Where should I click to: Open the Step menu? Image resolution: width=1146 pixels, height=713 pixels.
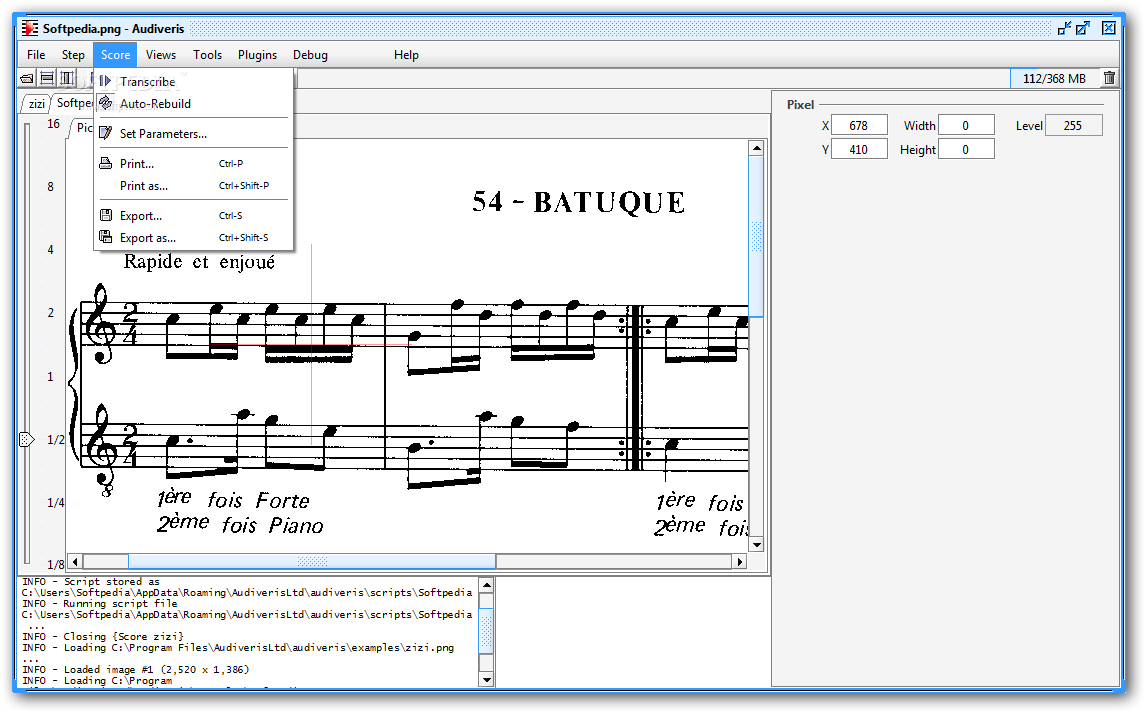point(73,55)
